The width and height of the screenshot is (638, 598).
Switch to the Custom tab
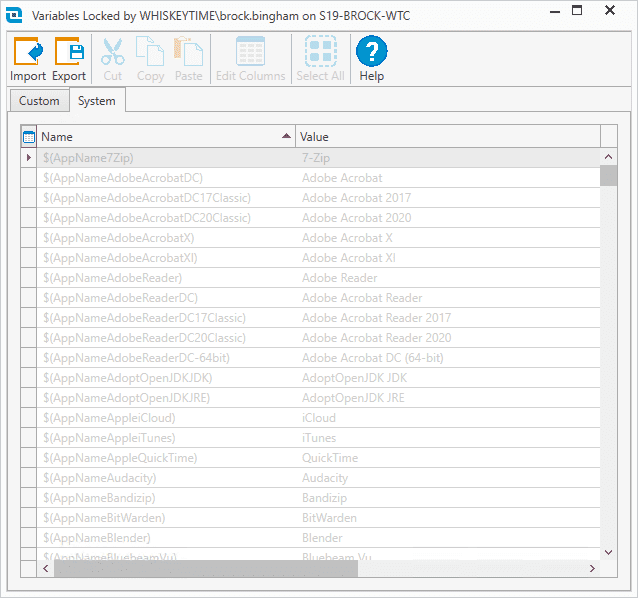(39, 101)
